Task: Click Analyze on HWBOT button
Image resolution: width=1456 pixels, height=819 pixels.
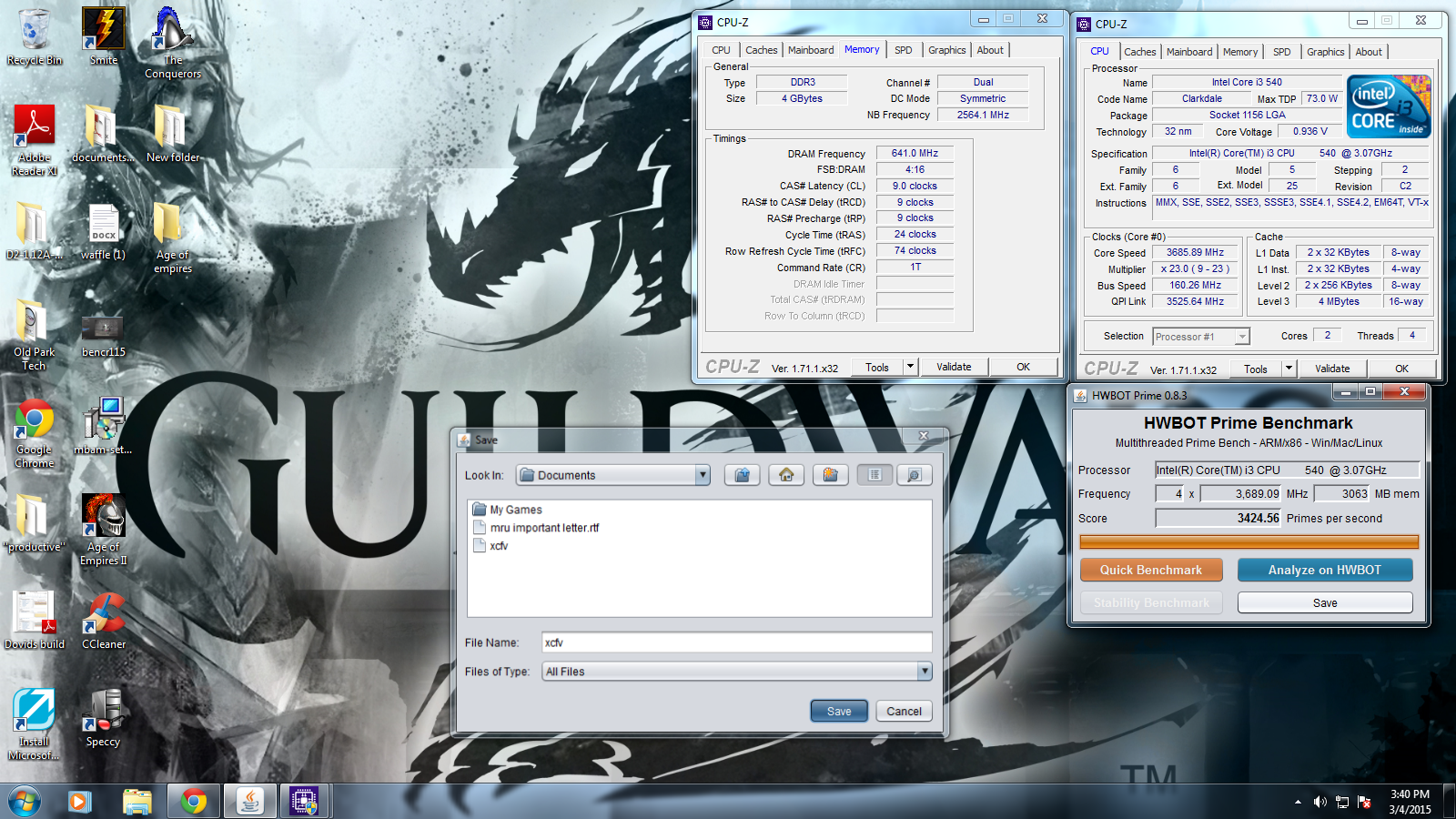Action: (1325, 570)
